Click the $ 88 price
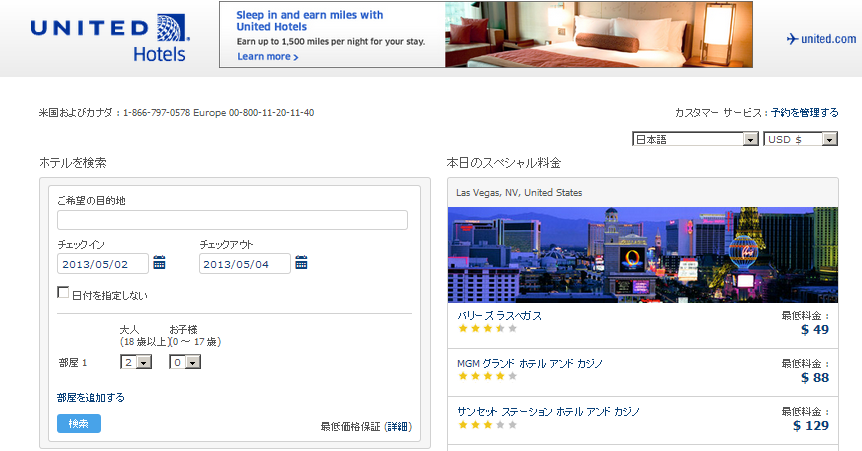The image size is (862, 451). (x=815, y=377)
